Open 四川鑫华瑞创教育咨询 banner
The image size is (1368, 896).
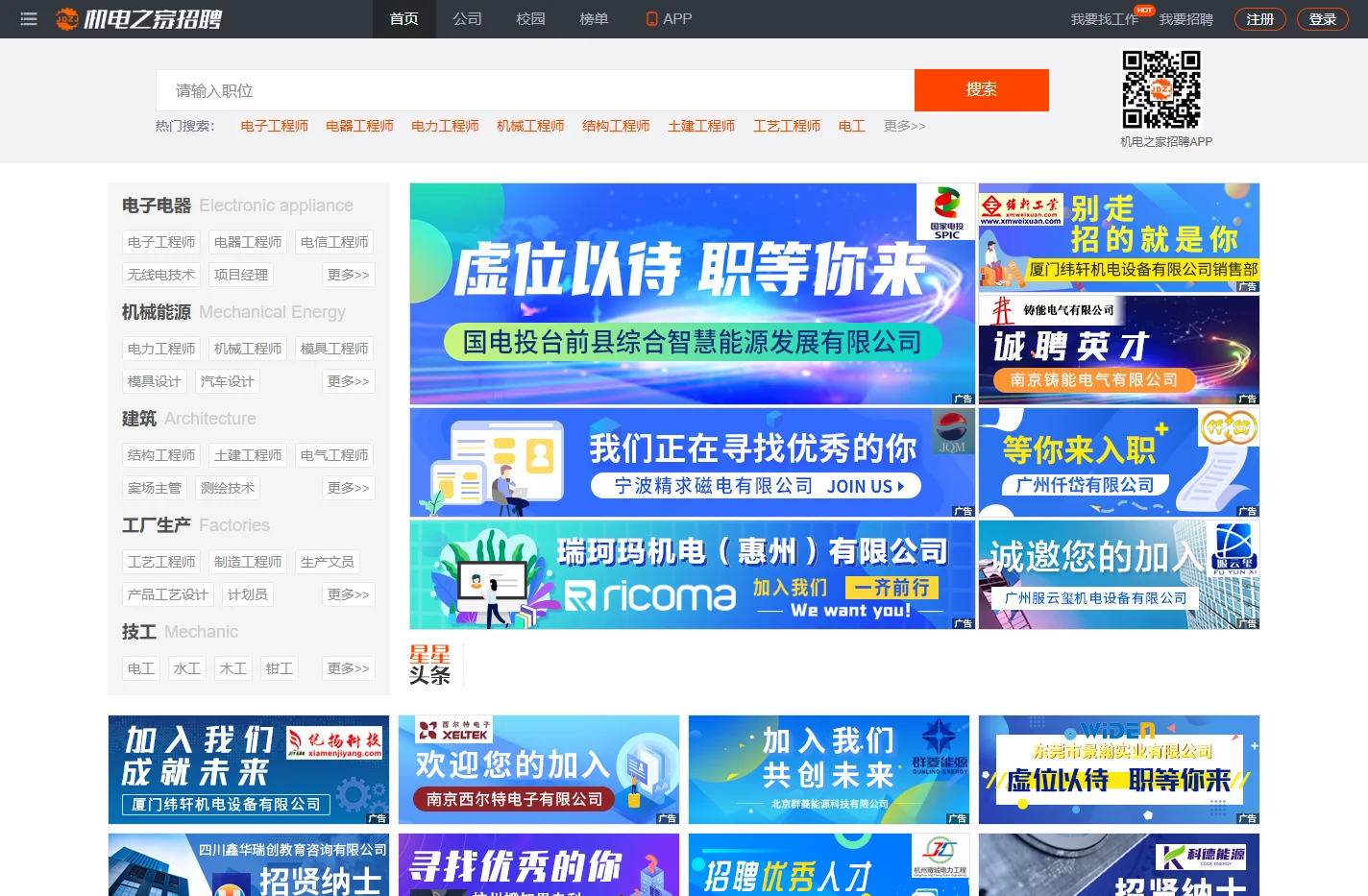point(249,864)
